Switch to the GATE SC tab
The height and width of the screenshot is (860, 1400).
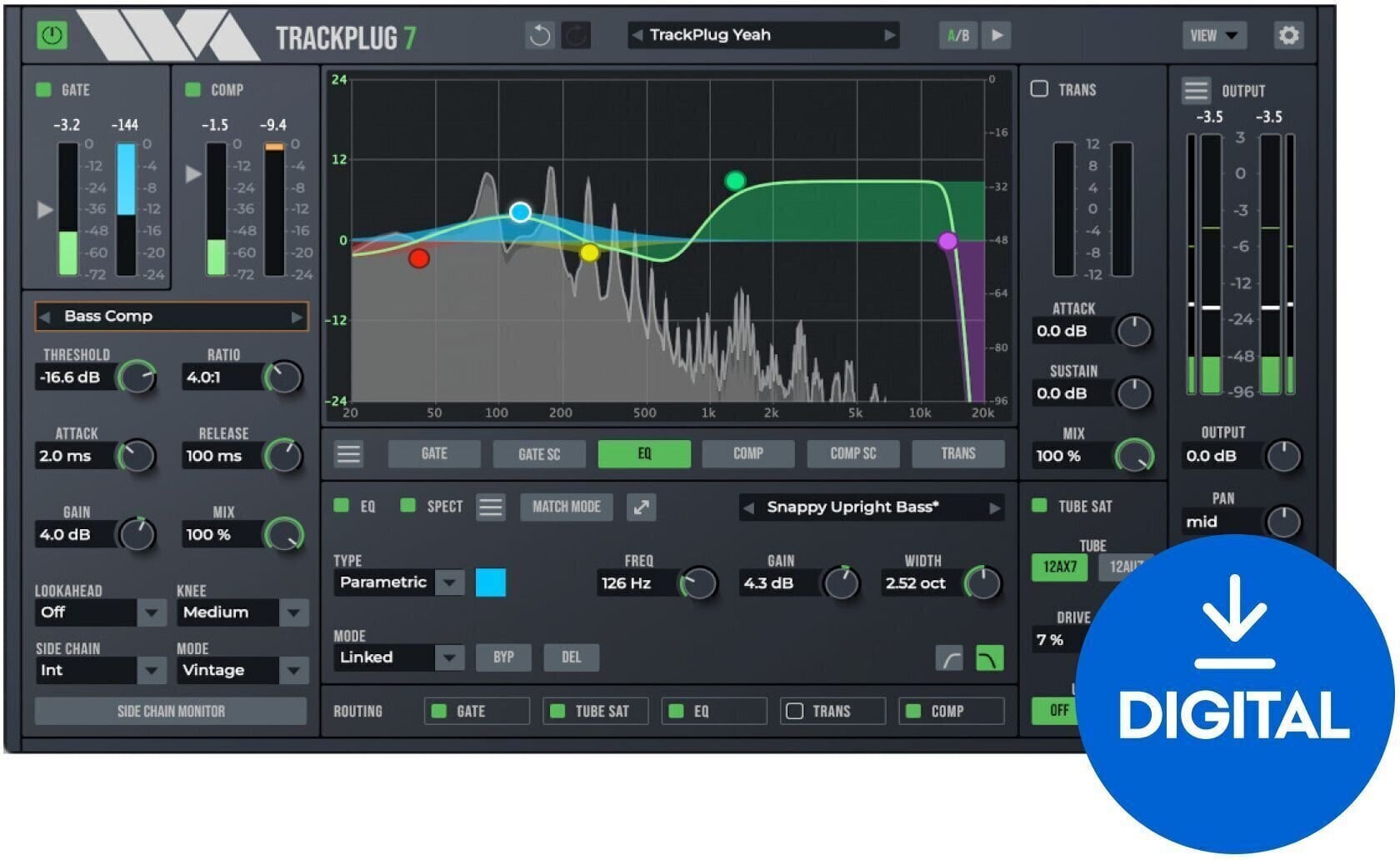[x=539, y=453]
